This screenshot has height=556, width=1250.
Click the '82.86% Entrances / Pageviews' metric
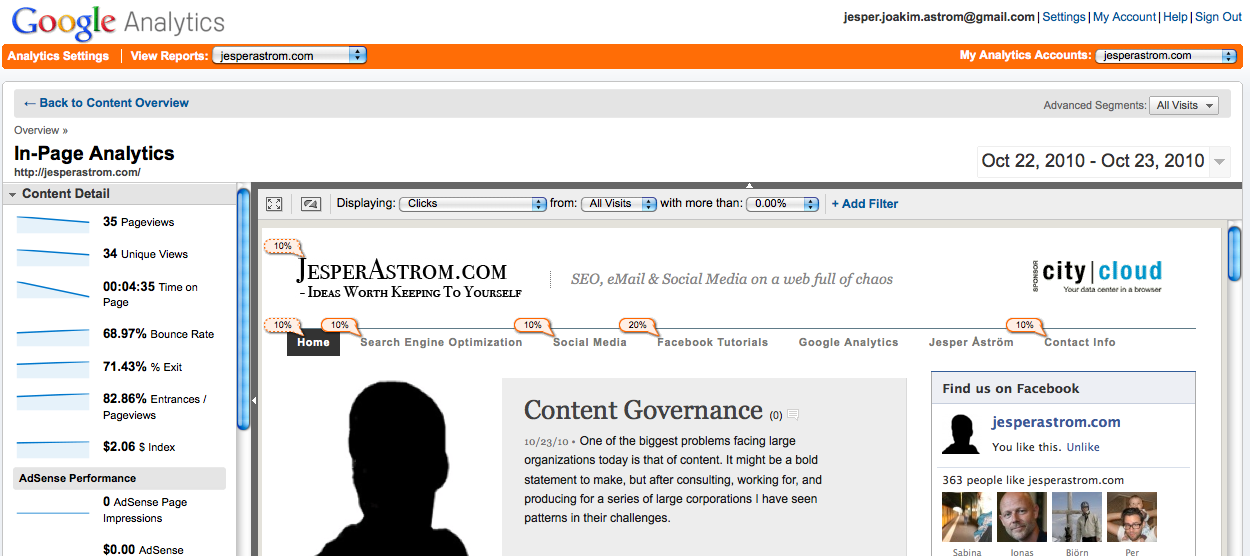click(x=155, y=407)
